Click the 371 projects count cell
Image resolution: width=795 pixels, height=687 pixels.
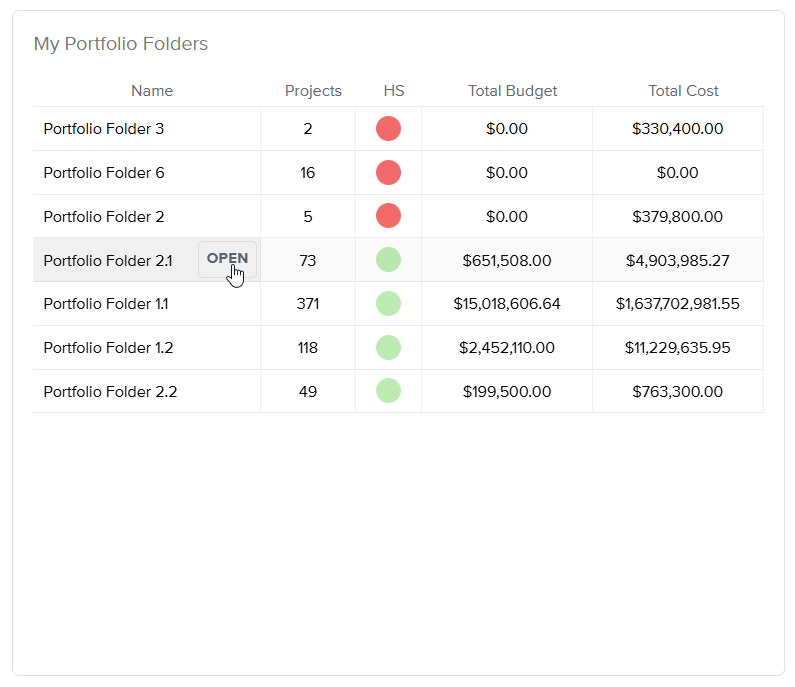coord(308,304)
